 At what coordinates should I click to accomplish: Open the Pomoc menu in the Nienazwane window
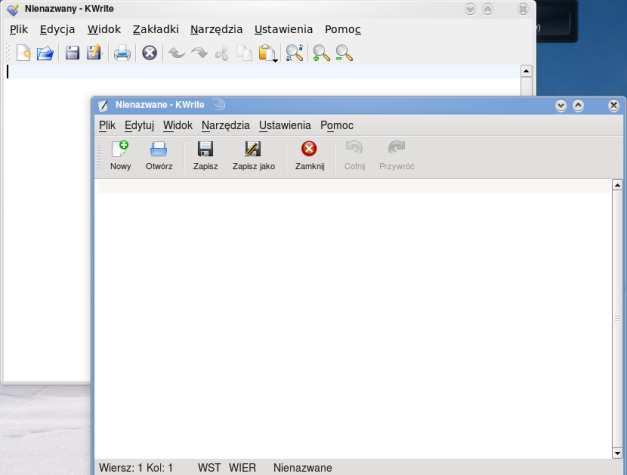pyautogui.click(x=337, y=126)
